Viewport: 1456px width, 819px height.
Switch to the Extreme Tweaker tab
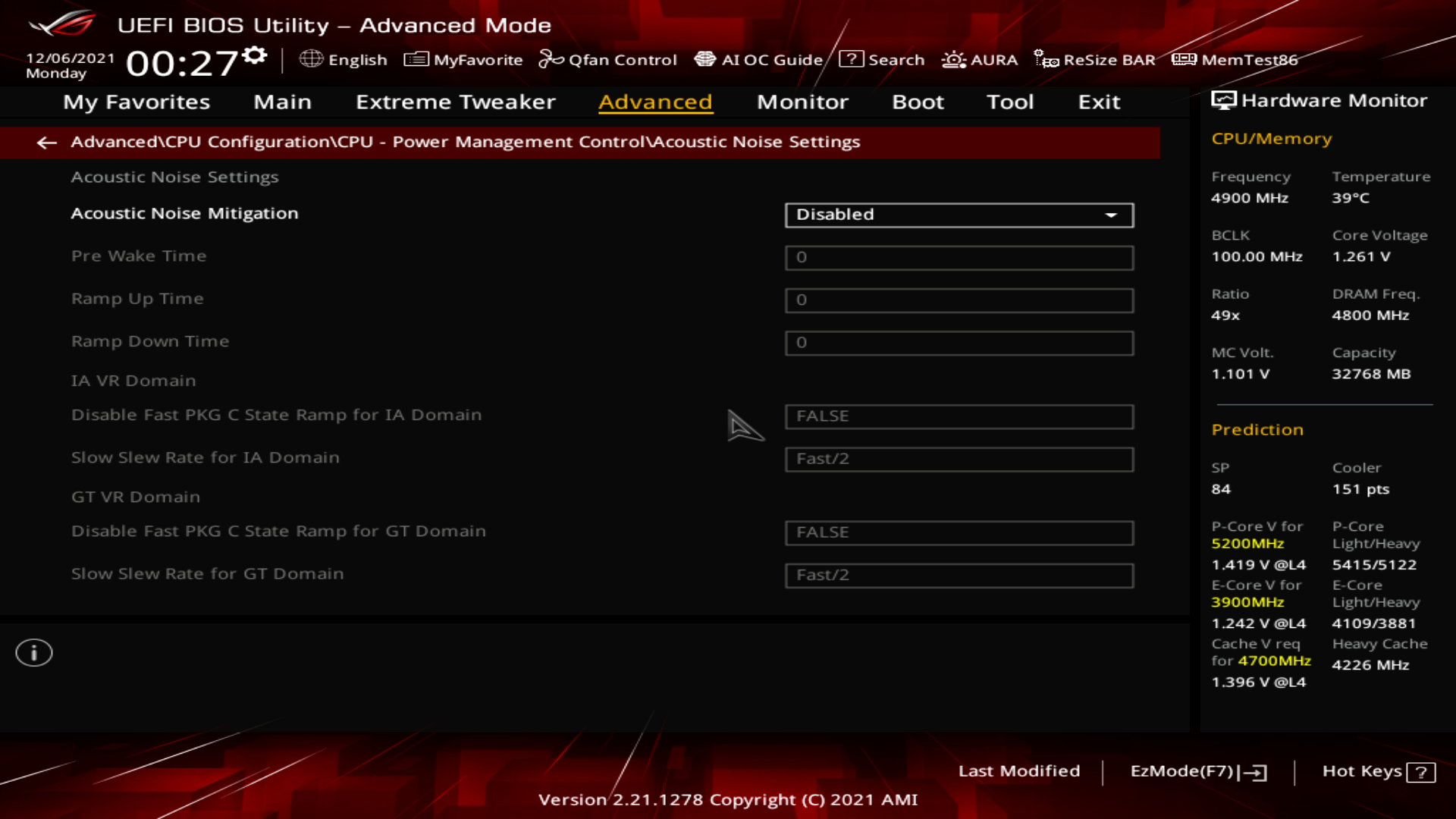point(455,102)
